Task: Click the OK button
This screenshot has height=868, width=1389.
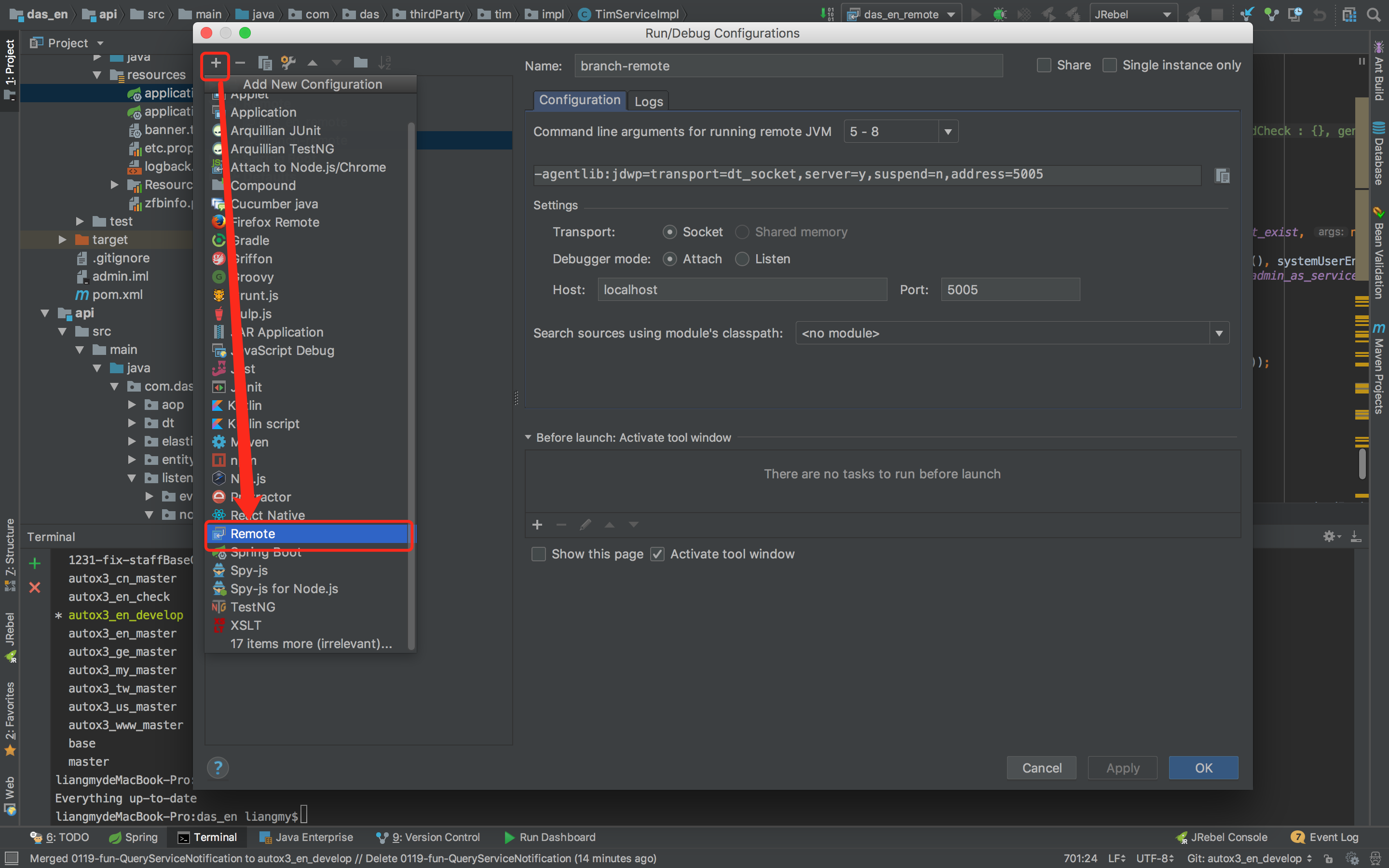Action: click(x=1203, y=768)
